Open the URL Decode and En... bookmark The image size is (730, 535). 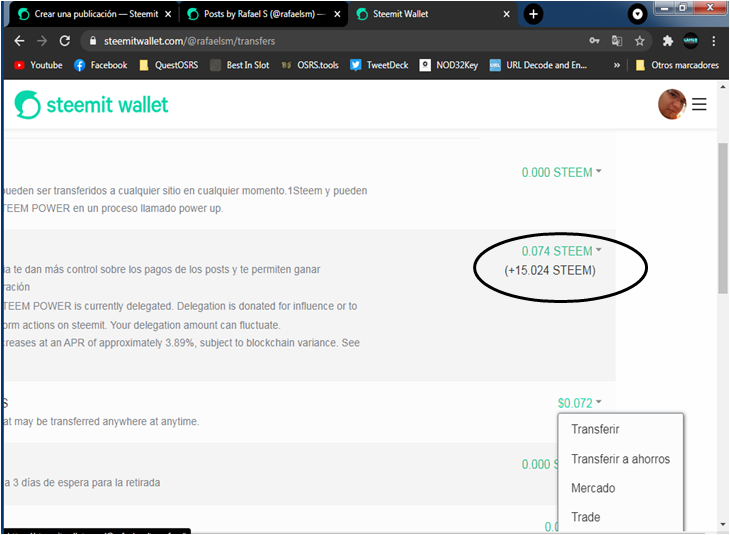click(538, 65)
